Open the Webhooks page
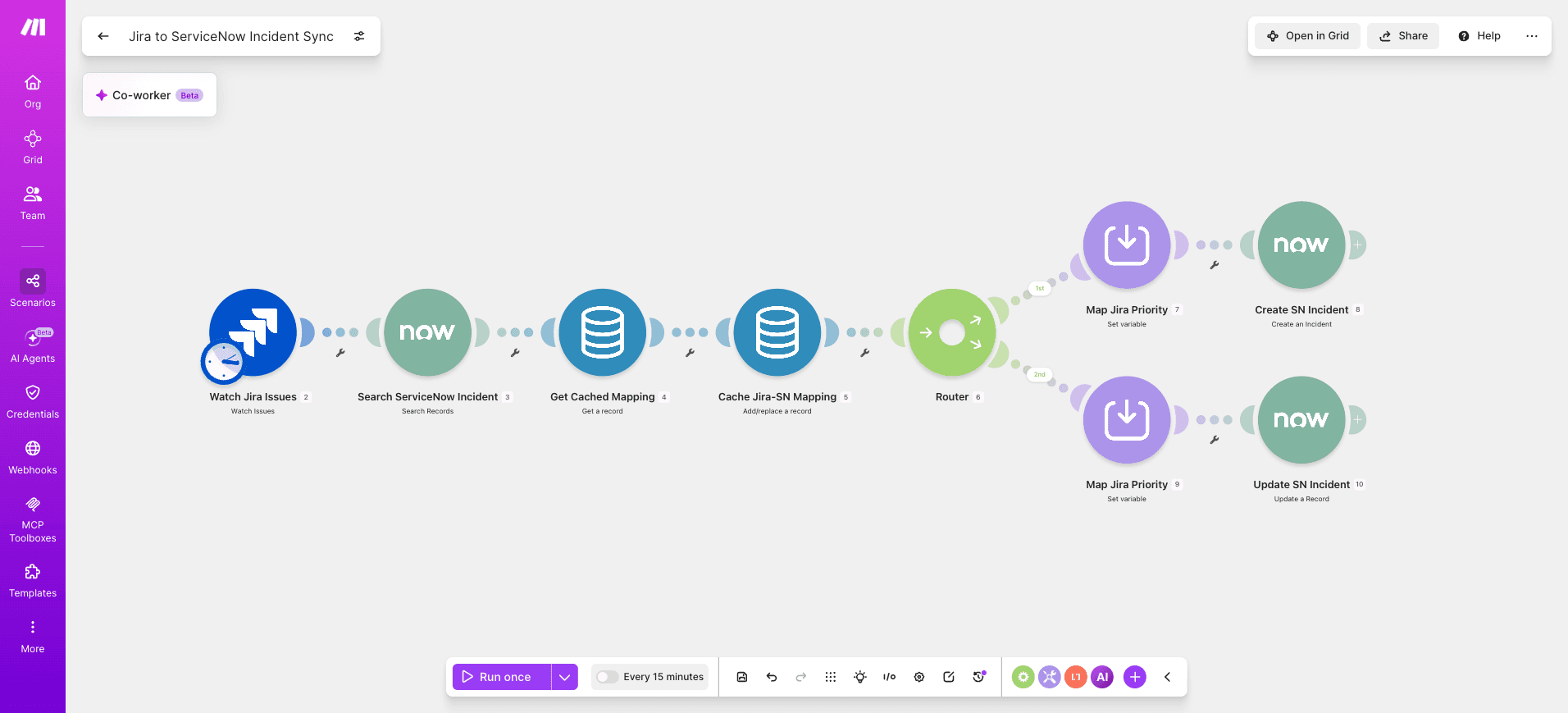The width and height of the screenshot is (1568, 713). click(33, 457)
